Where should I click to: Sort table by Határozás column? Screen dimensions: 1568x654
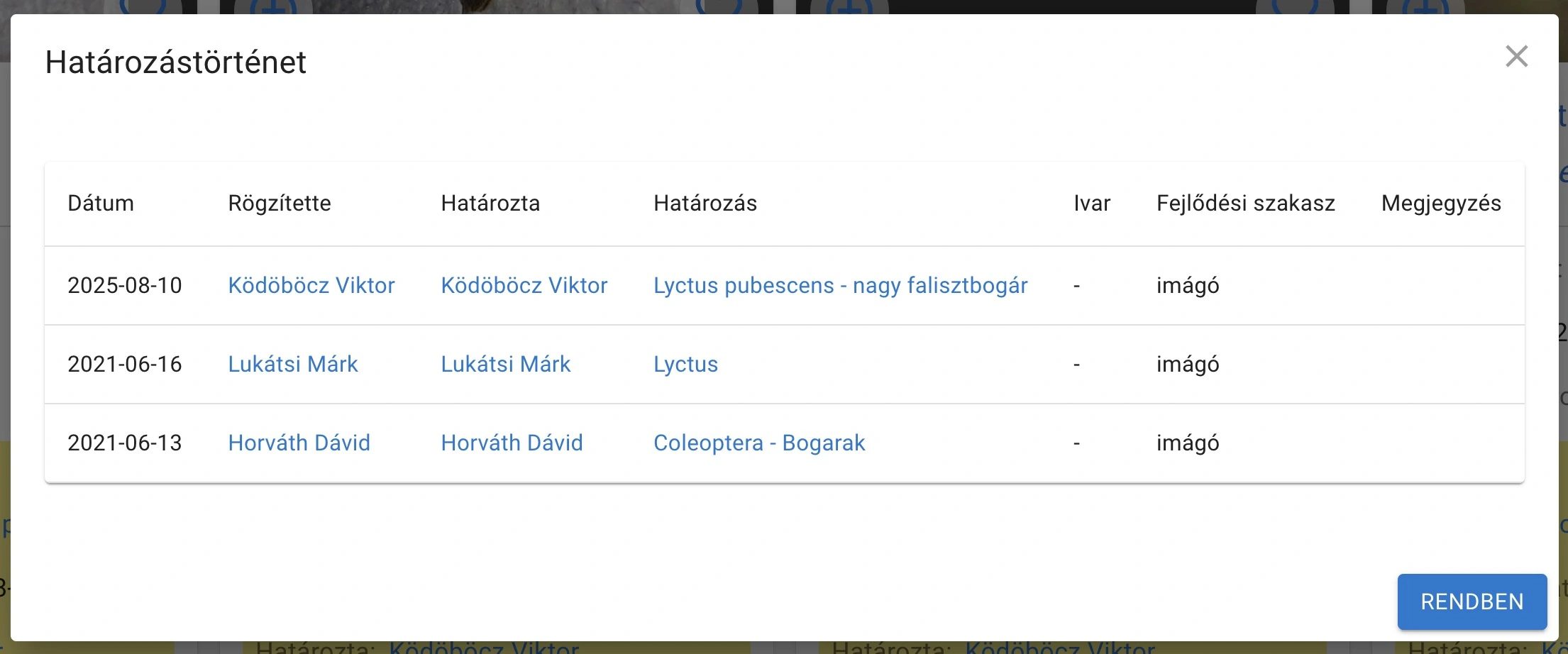[x=705, y=204]
